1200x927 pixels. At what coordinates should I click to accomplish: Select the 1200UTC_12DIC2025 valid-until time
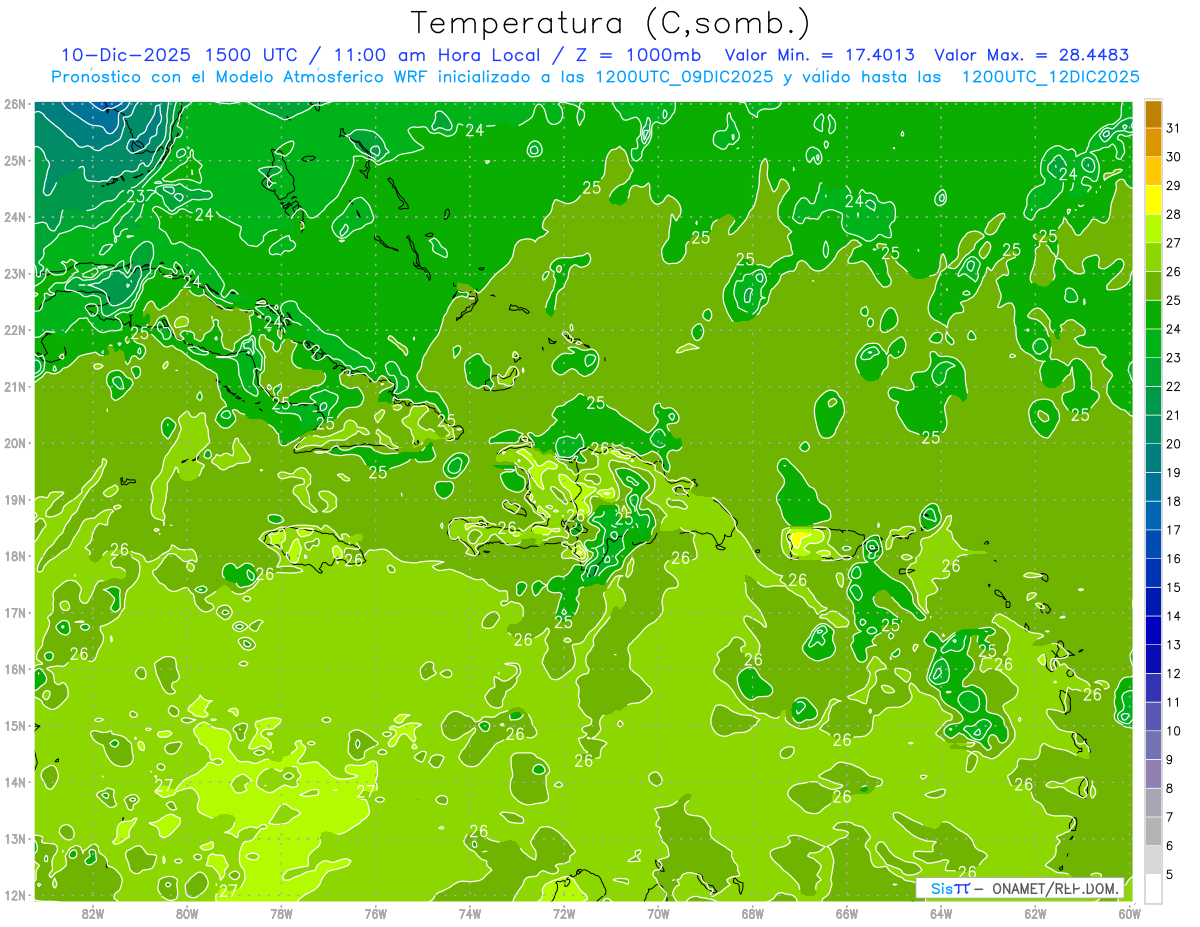(x=1050, y=76)
